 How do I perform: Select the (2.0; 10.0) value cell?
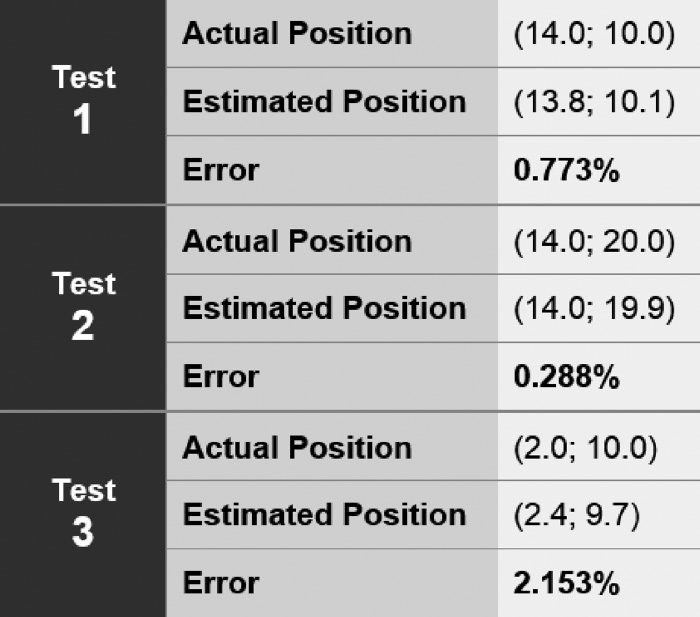point(585,447)
